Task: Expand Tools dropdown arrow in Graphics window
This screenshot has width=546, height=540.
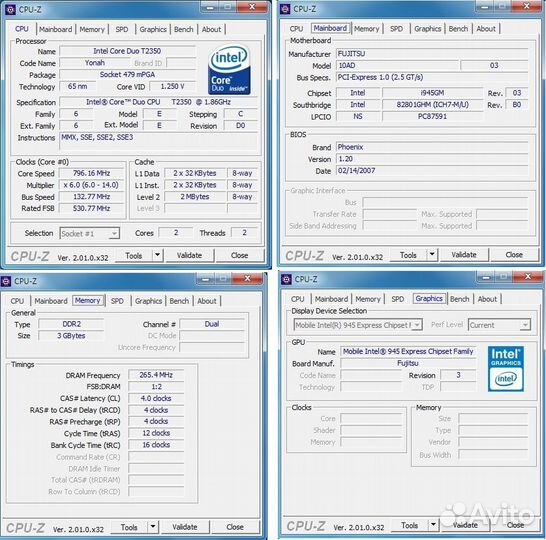Action: coord(433,525)
